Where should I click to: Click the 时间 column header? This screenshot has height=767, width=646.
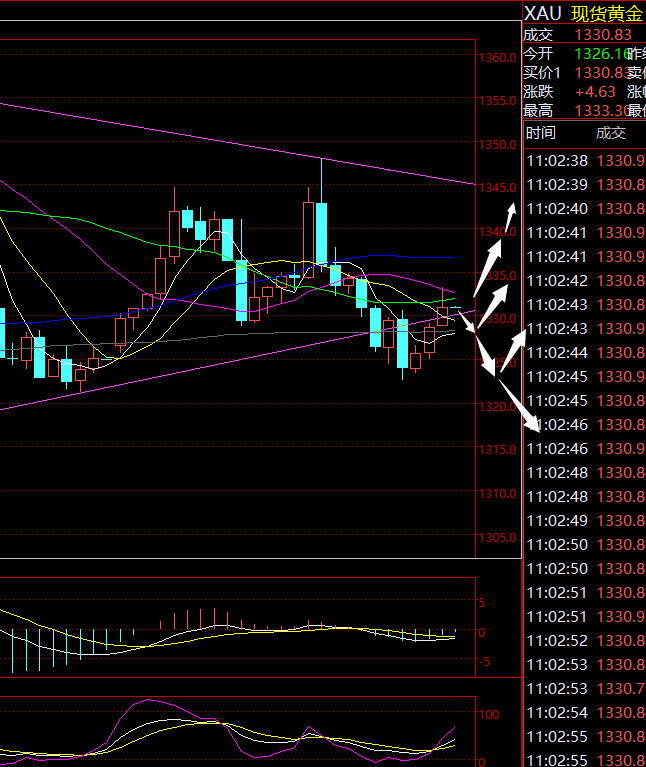541,133
